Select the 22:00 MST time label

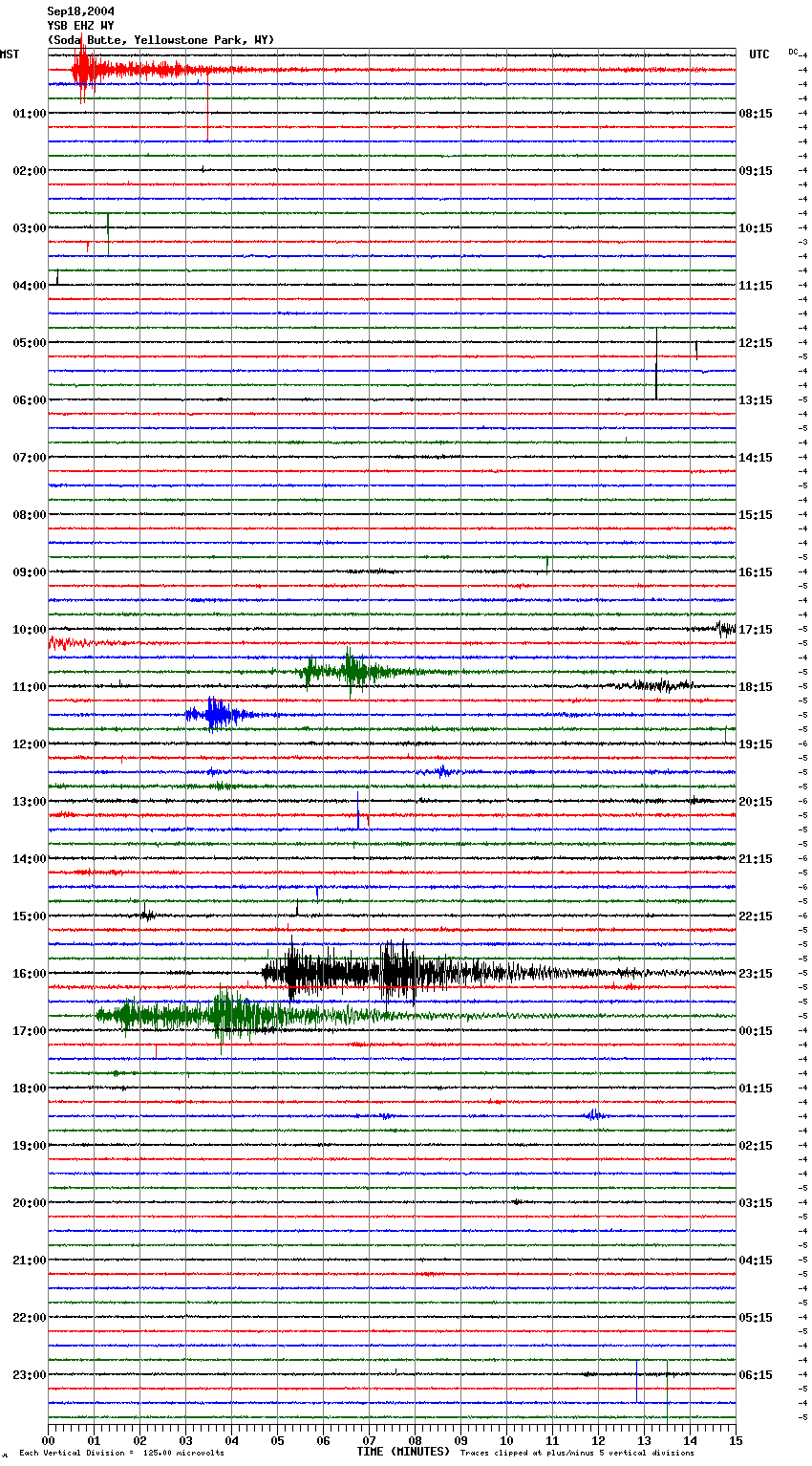pos(30,1318)
